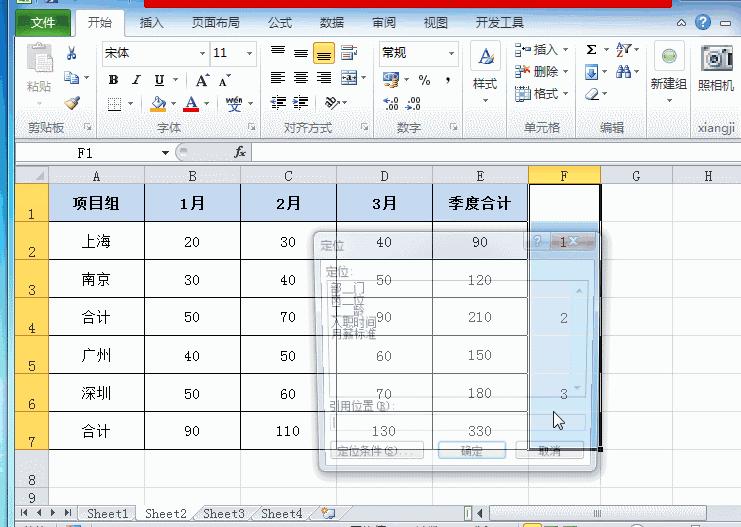
Task: Open the 新建组 custom group button
Action: [x=669, y=71]
